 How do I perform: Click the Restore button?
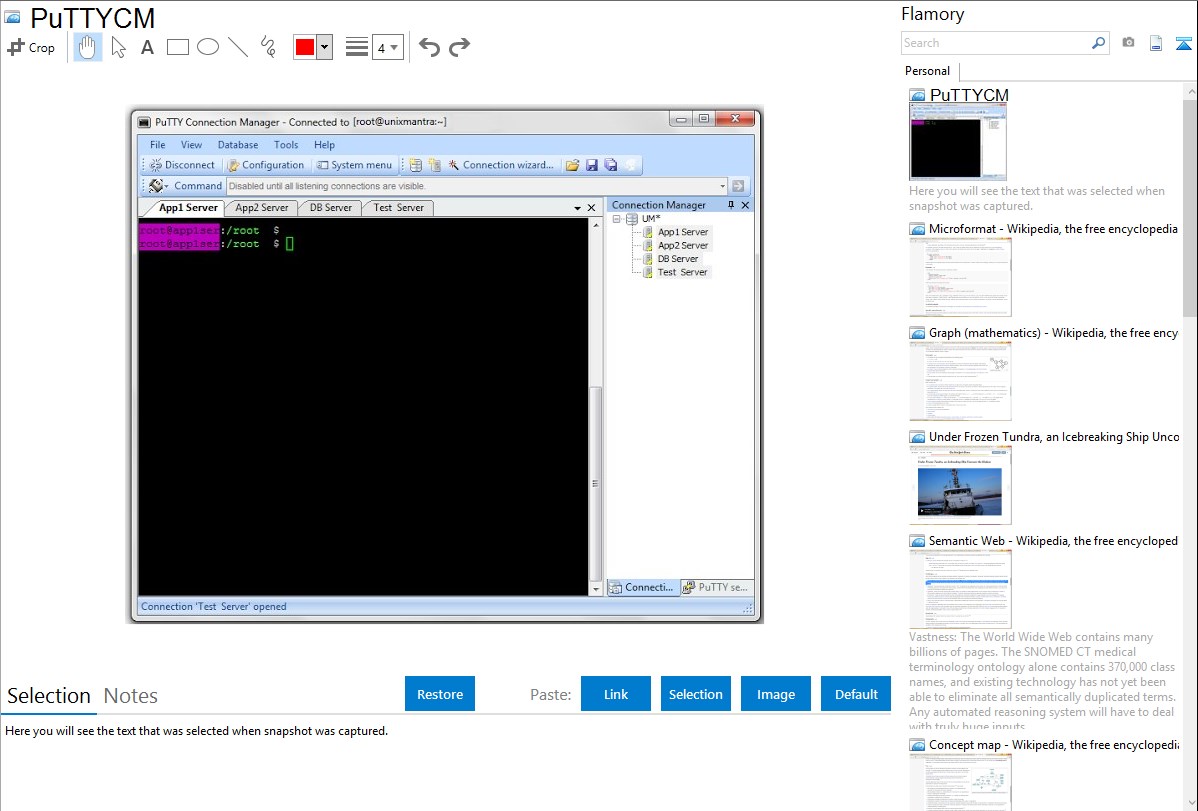tap(440, 694)
